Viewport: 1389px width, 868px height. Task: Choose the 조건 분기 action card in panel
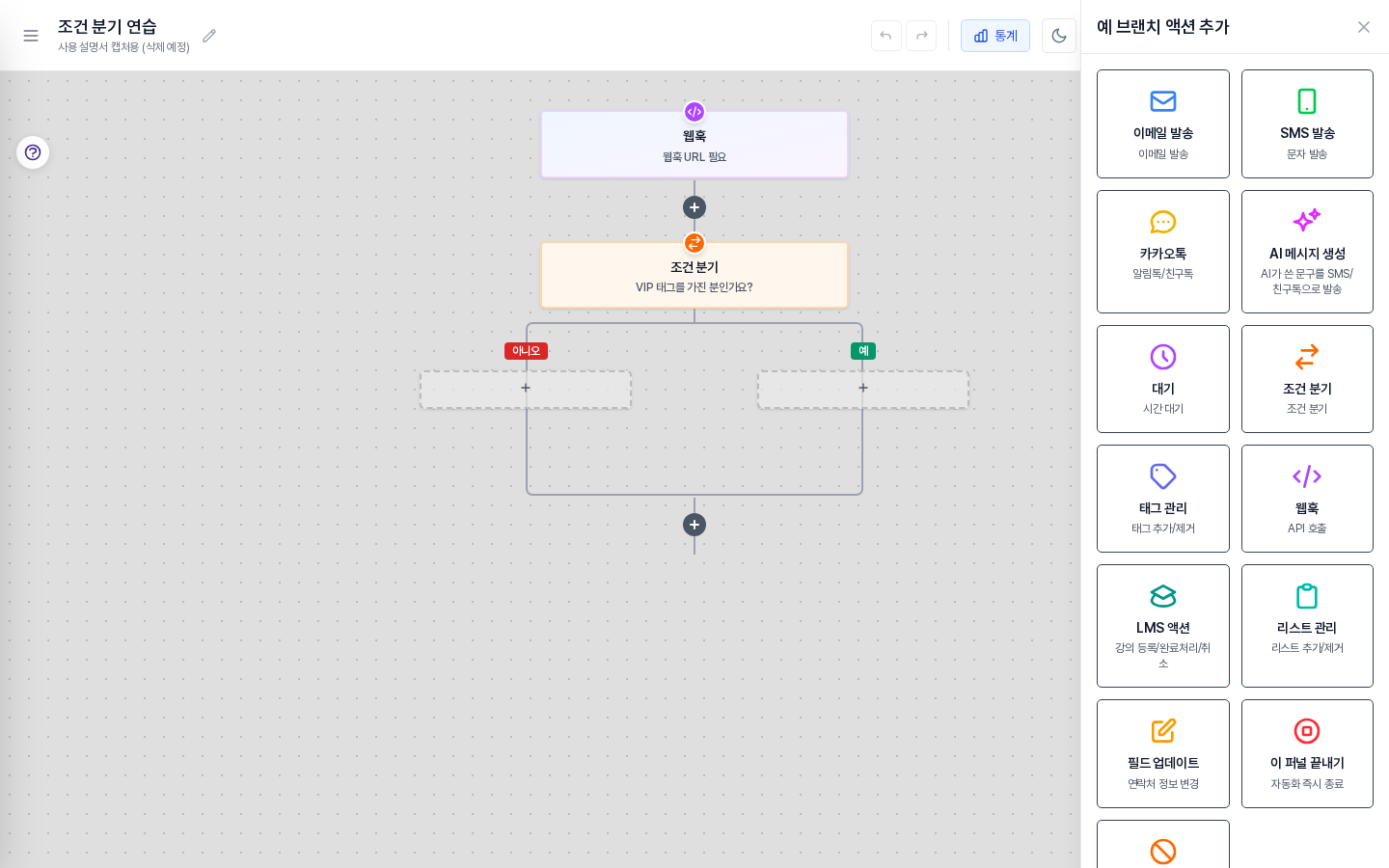[1307, 379]
